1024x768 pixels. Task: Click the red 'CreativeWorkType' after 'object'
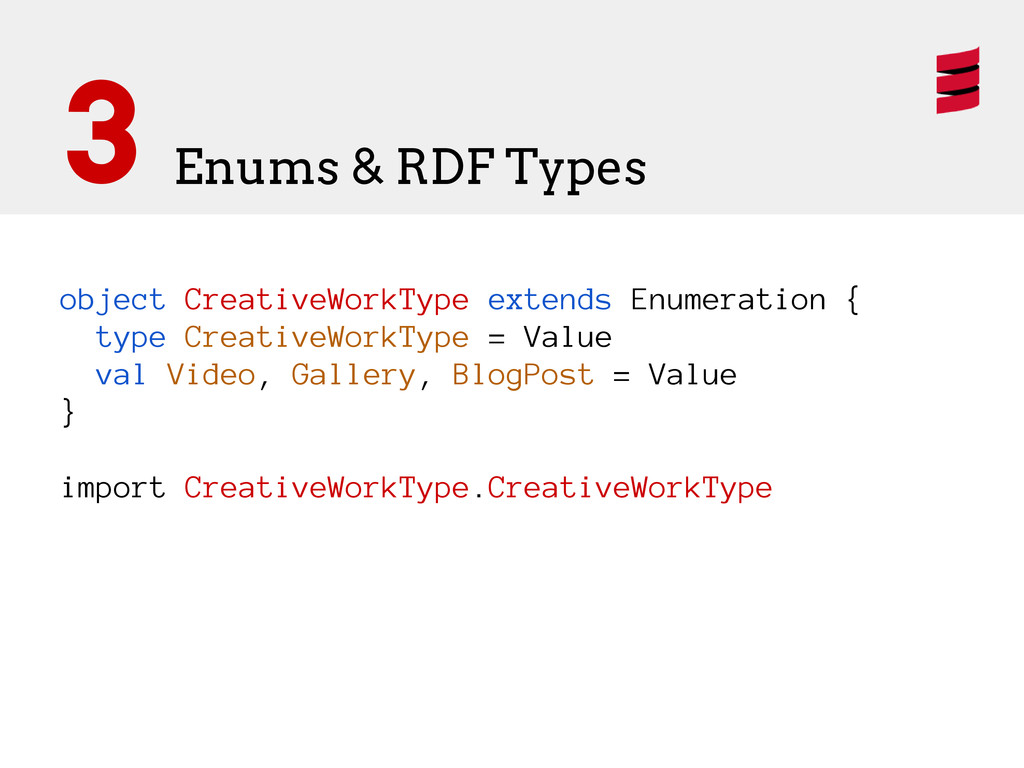point(326,301)
